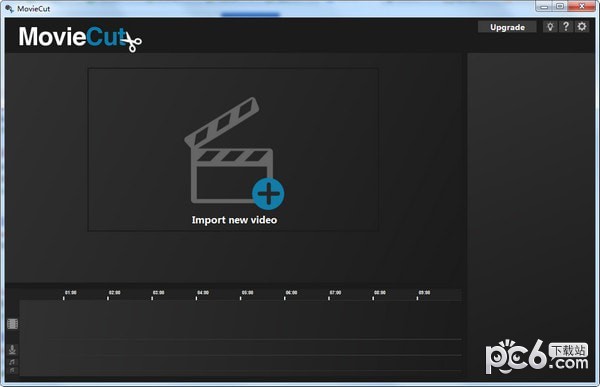Click the MovieCut title bar app icon
Viewport: 600px width, 387px height.
tap(9, 8)
